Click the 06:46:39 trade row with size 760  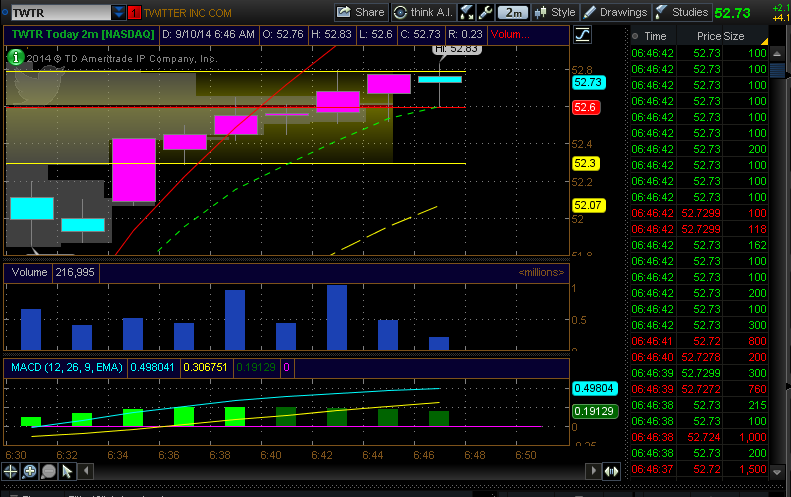pos(699,389)
